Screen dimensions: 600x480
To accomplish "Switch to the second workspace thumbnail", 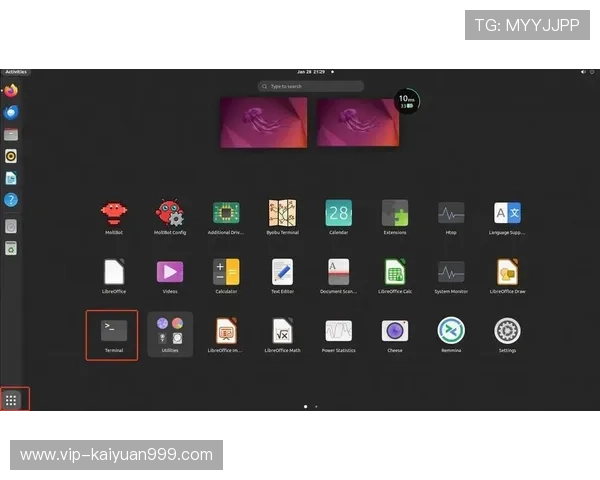I will 358,122.
